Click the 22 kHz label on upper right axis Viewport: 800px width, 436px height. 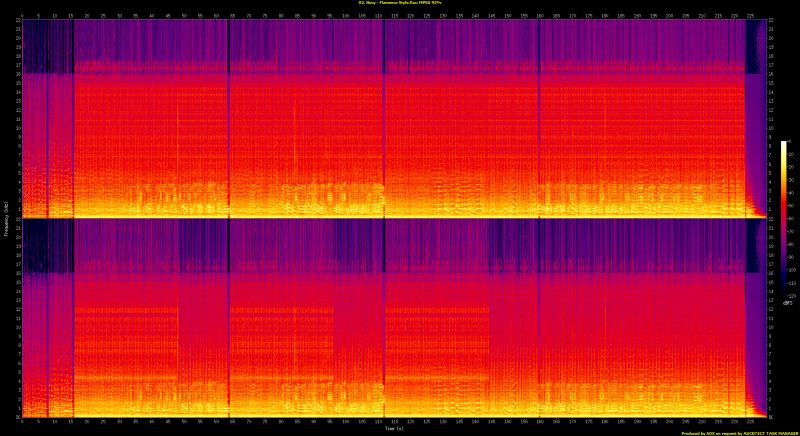point(771,22)
